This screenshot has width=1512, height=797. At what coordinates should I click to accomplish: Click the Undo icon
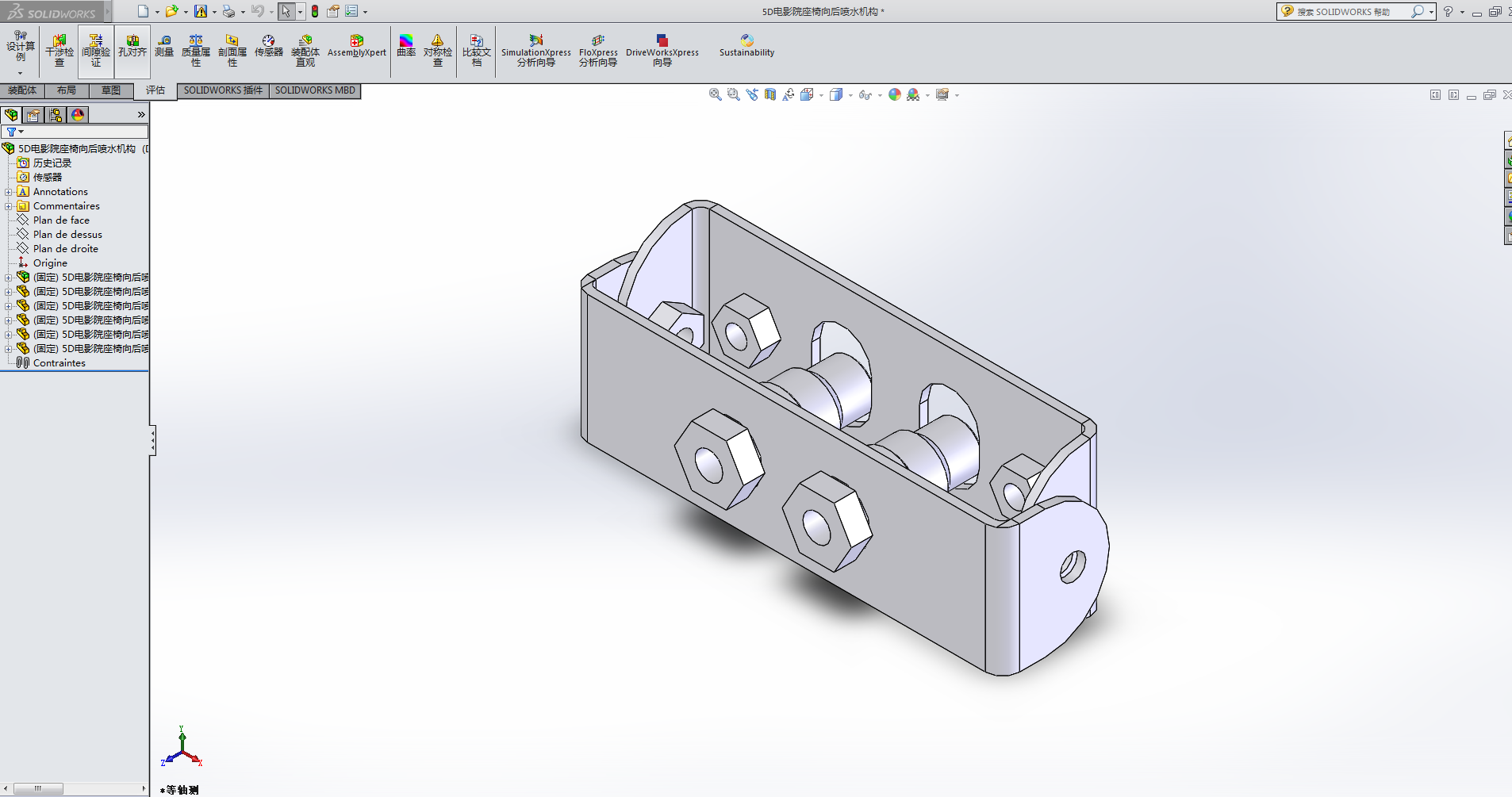coord(257,11)
